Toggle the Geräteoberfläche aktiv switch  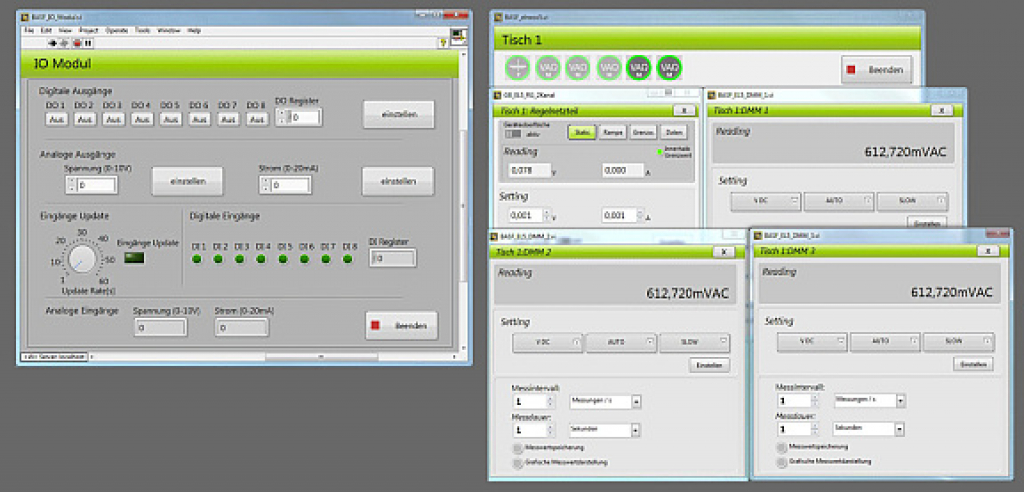pos(513,133)
